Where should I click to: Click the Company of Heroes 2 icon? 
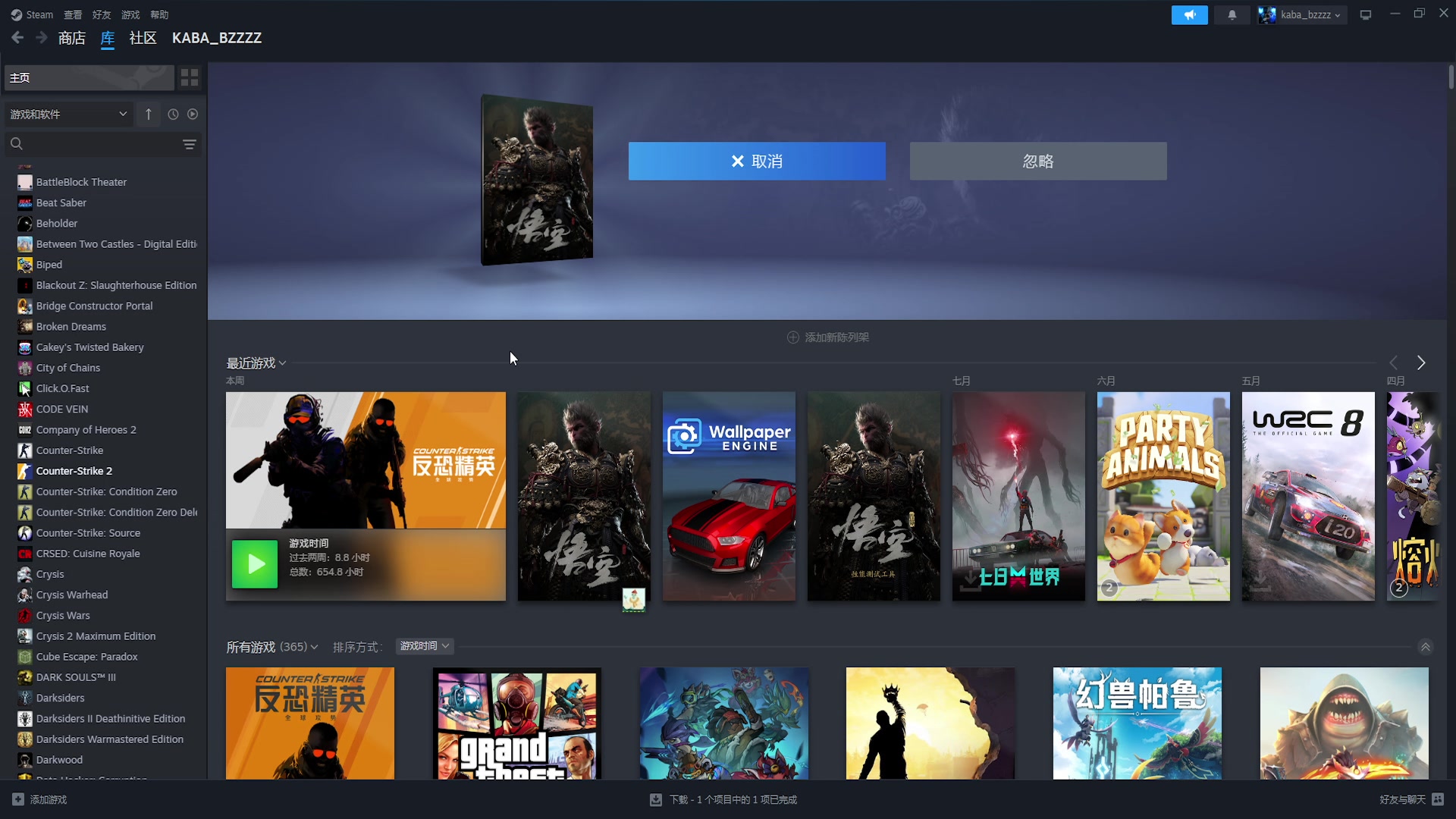25,430
